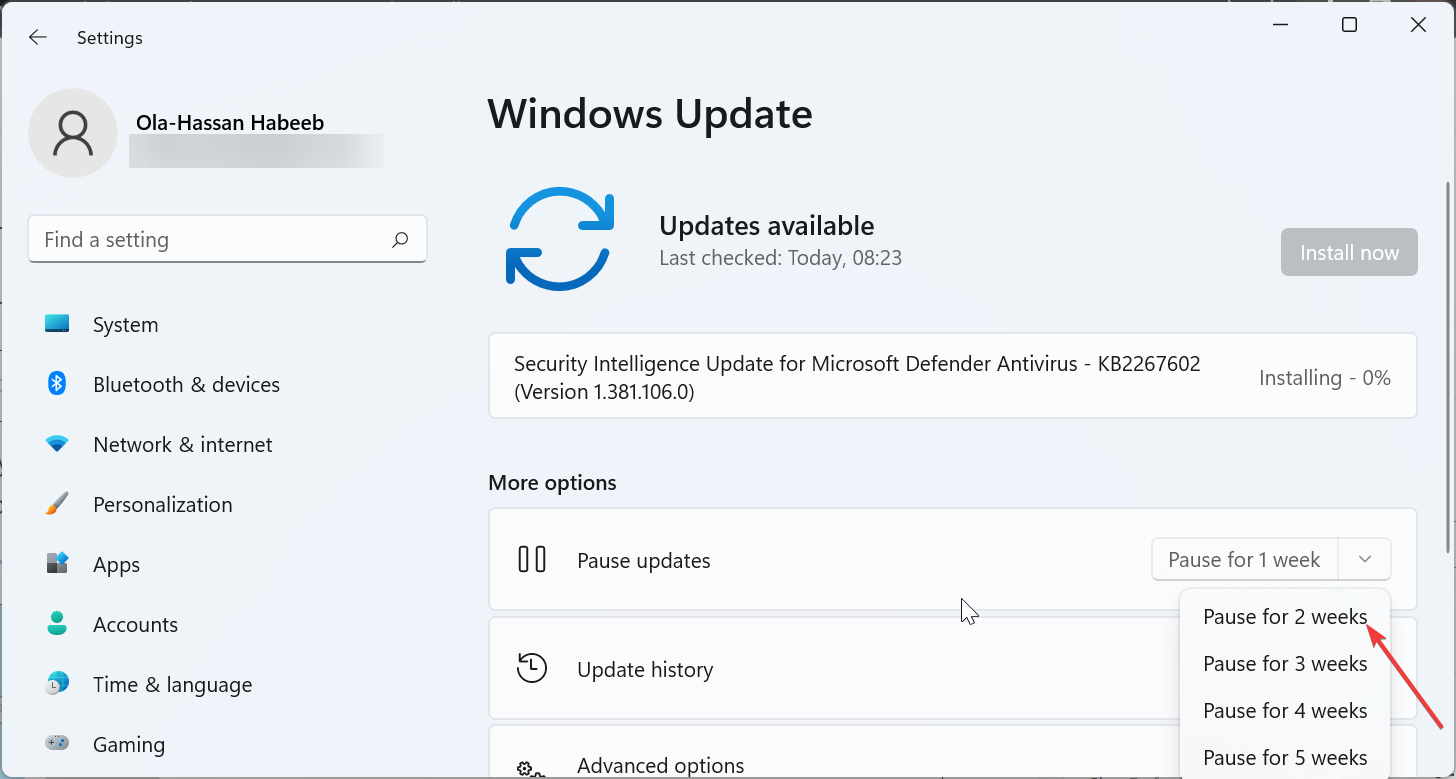Choose Pause for 5 weeks option
Image resolution: width=1456 pixels, height=779 pixels.
tap(1285, 757)
